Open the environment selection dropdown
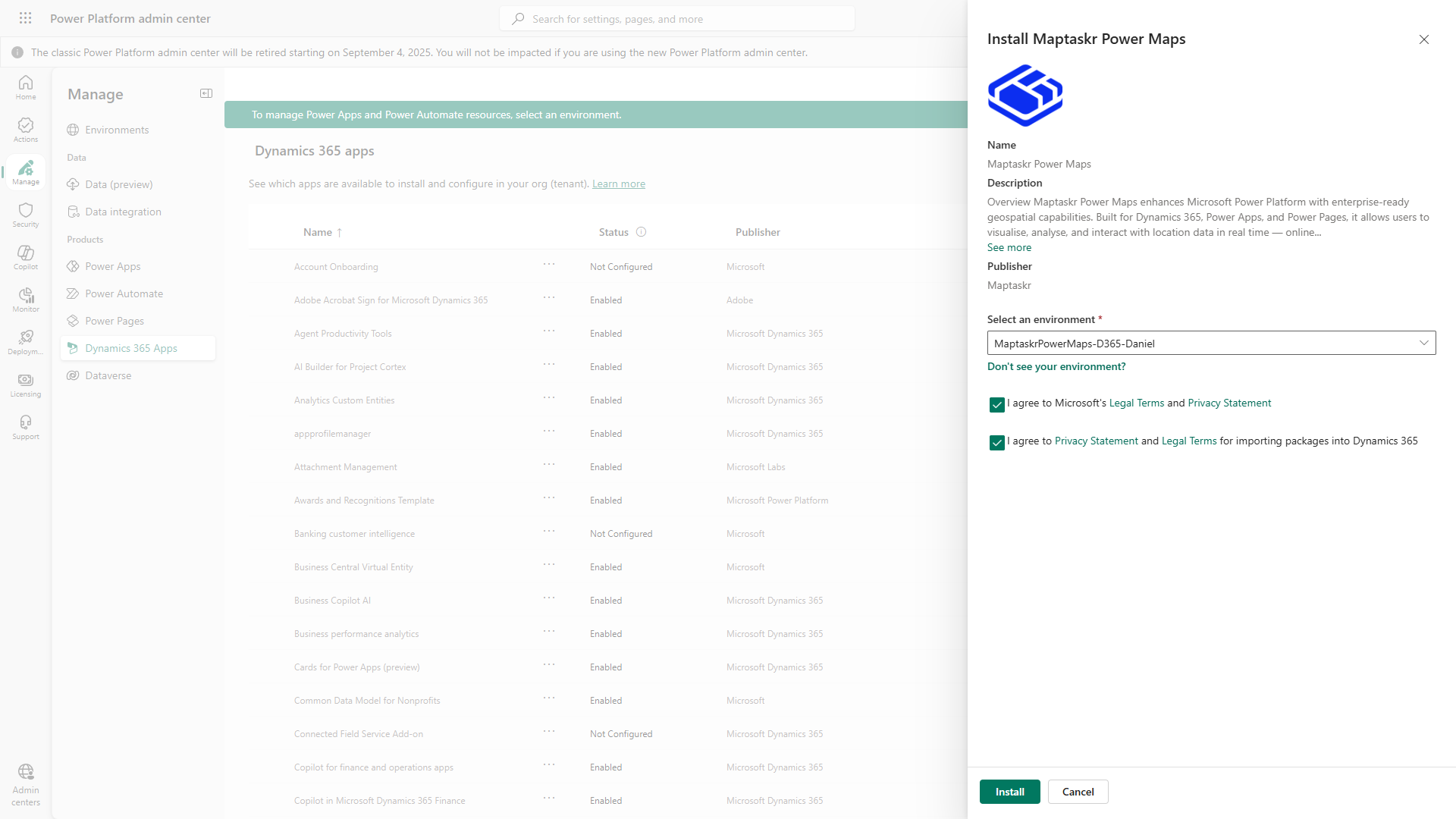 coord(1424,343)
